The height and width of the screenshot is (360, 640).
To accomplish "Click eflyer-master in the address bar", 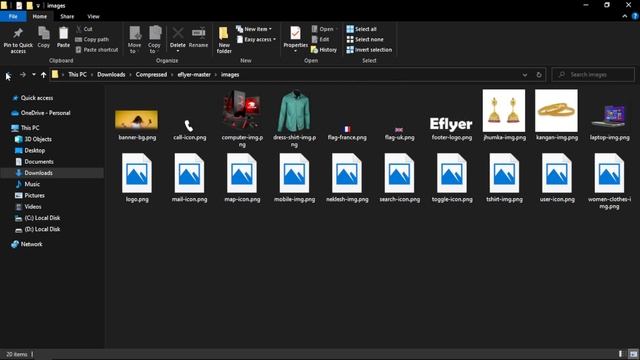I will (x=194, y=75).
